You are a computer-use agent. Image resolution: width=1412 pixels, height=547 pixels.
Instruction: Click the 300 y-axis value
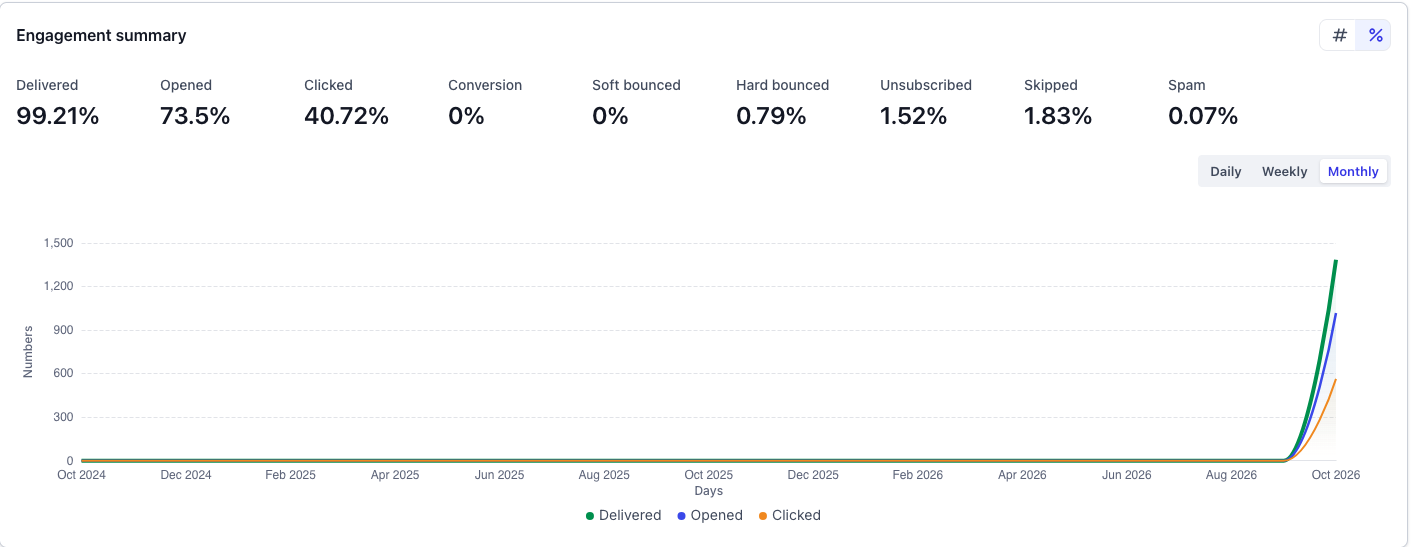pyautogui.click(x=64, y=418)
